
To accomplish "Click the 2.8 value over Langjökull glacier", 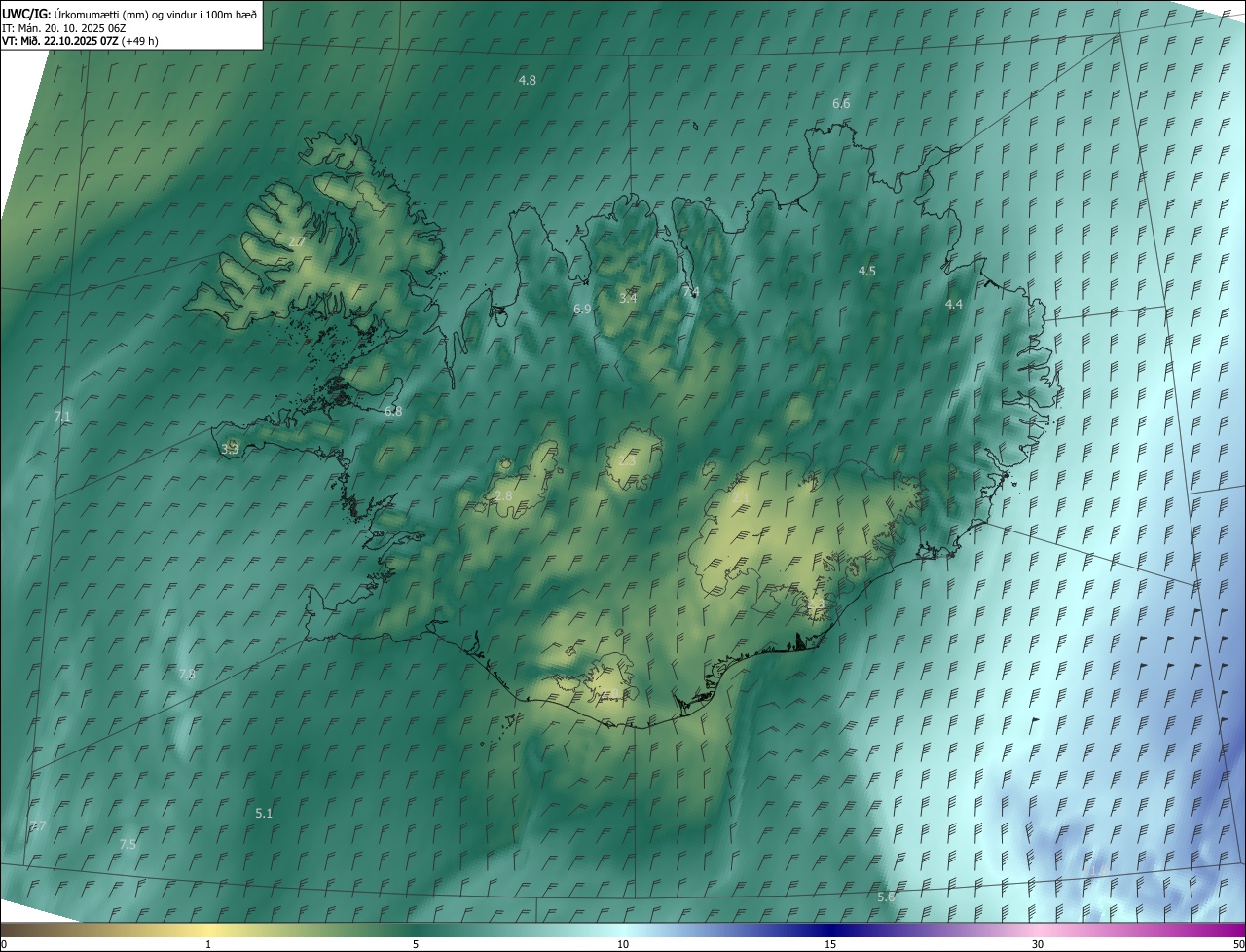I will 503,496.
